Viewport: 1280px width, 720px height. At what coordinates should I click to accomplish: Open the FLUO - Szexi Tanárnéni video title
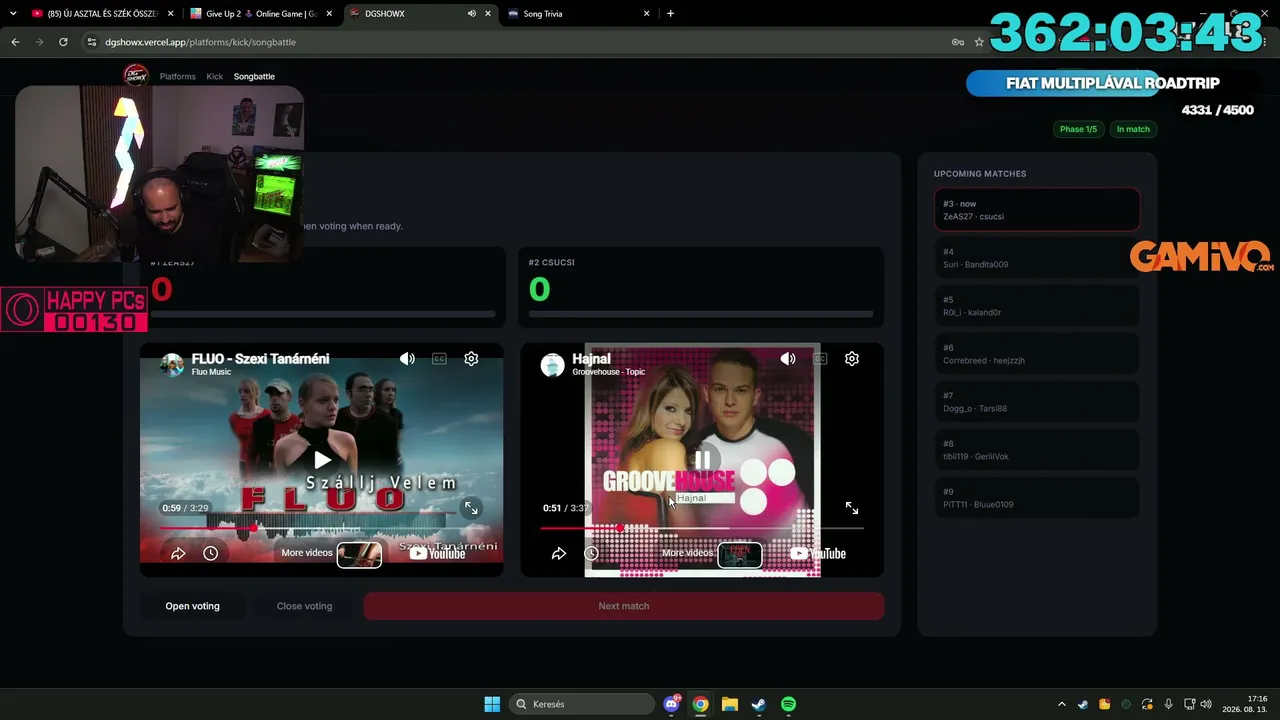click(260, 358)
